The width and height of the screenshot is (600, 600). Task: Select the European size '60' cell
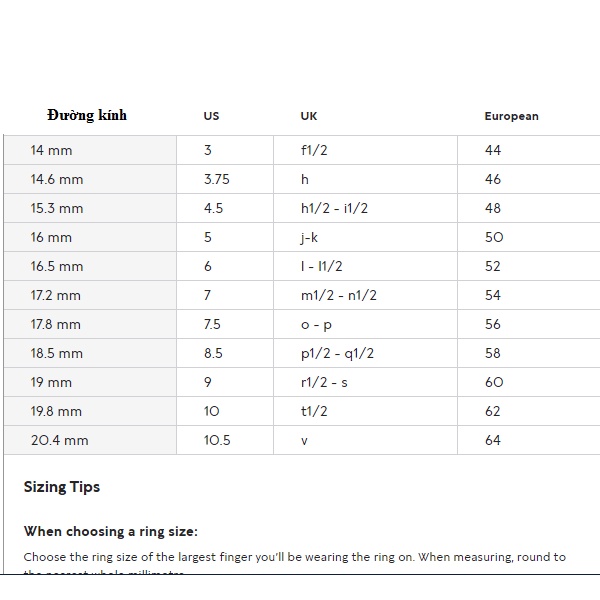pyautogui.click(x=493, y=382)
